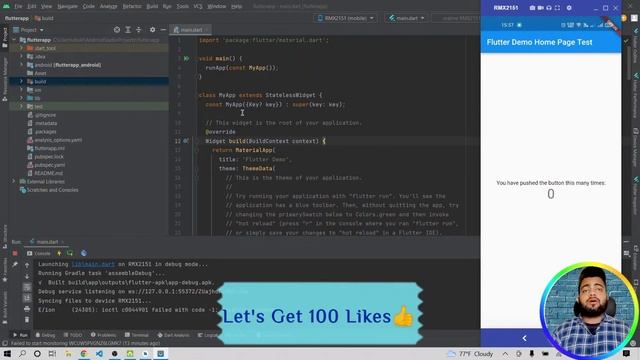Open Project panel settings gear

coord(152,30)
